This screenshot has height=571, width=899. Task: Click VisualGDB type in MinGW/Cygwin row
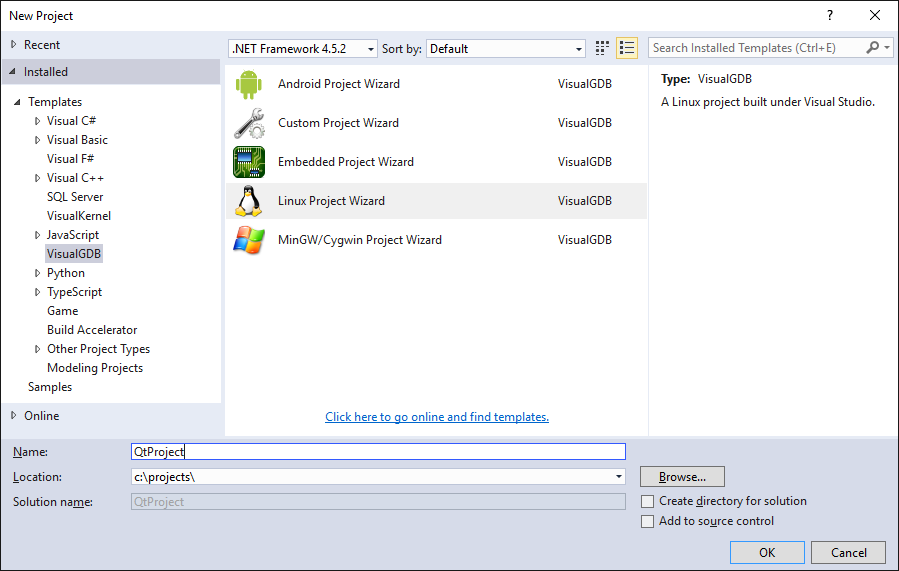[x=585, y=240]
